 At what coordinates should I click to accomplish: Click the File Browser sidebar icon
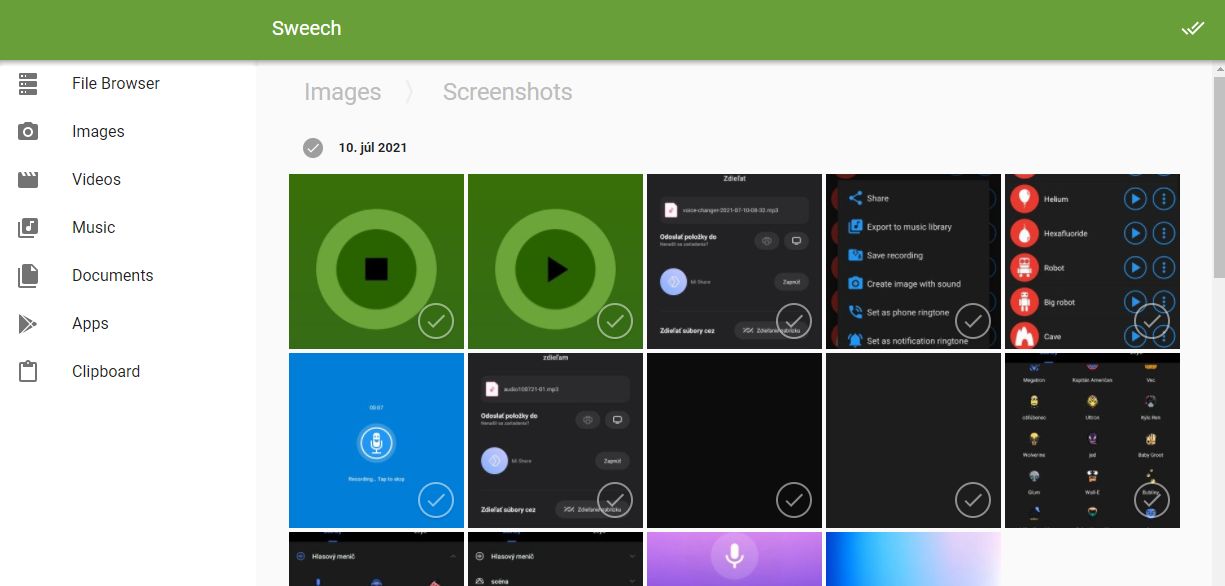28,84
